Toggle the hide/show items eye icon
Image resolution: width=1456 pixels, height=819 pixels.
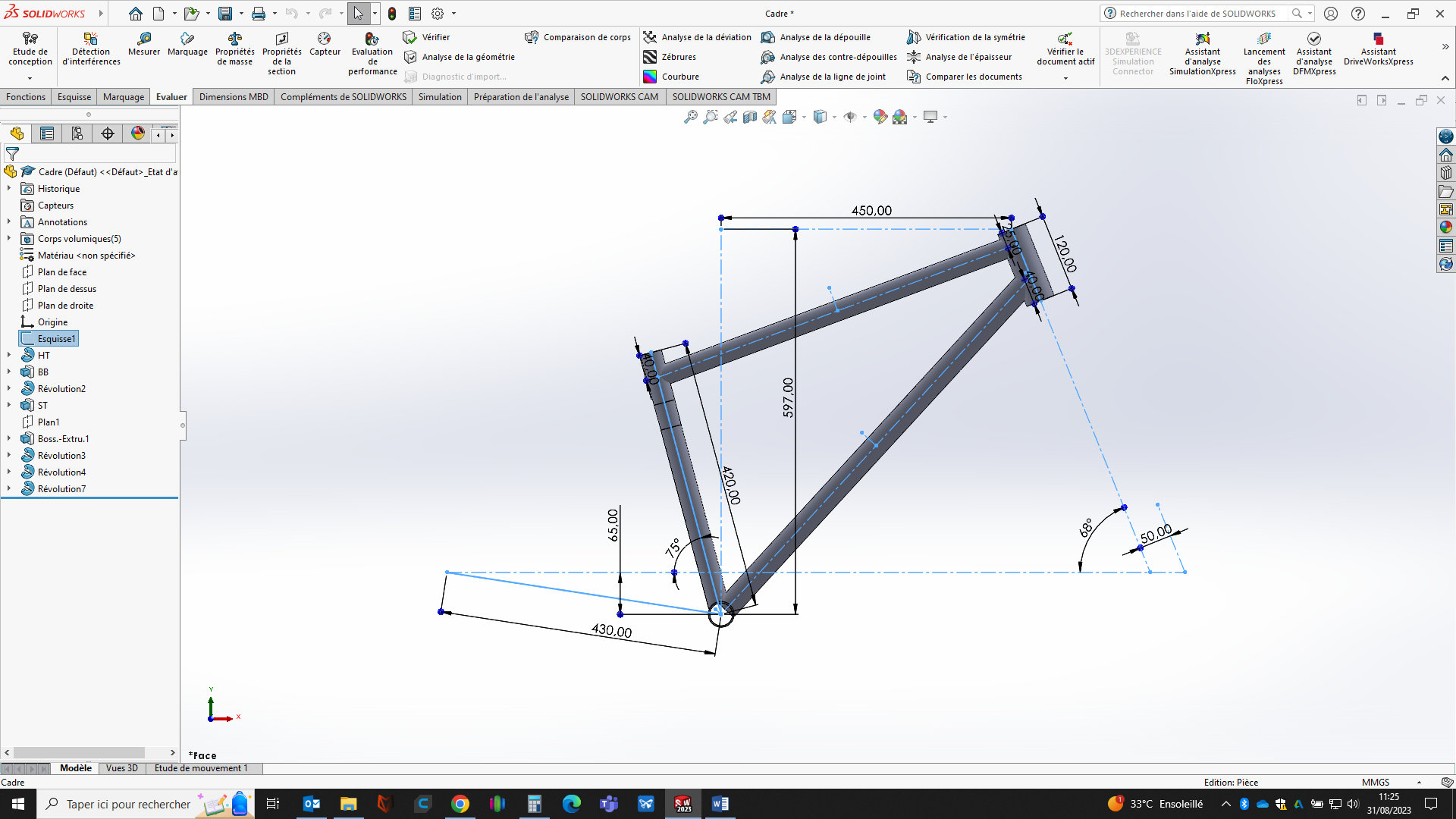850,117
